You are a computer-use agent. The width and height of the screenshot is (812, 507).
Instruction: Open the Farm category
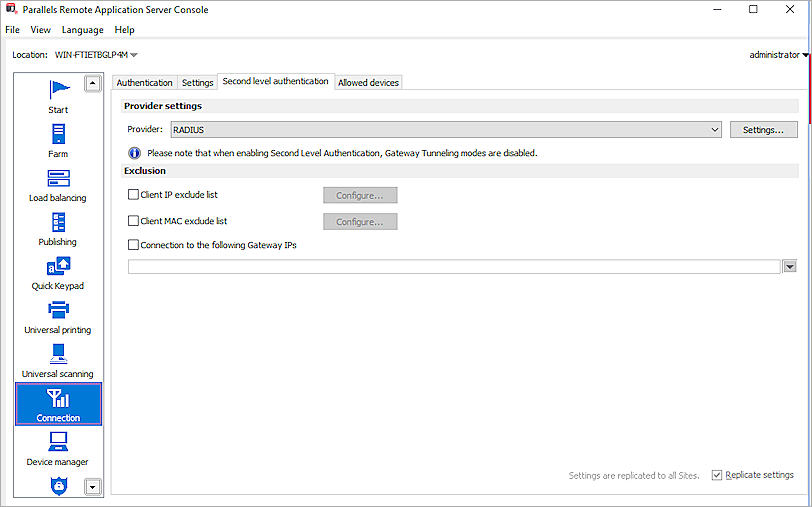pyautogui.click(x=58, y=141)
